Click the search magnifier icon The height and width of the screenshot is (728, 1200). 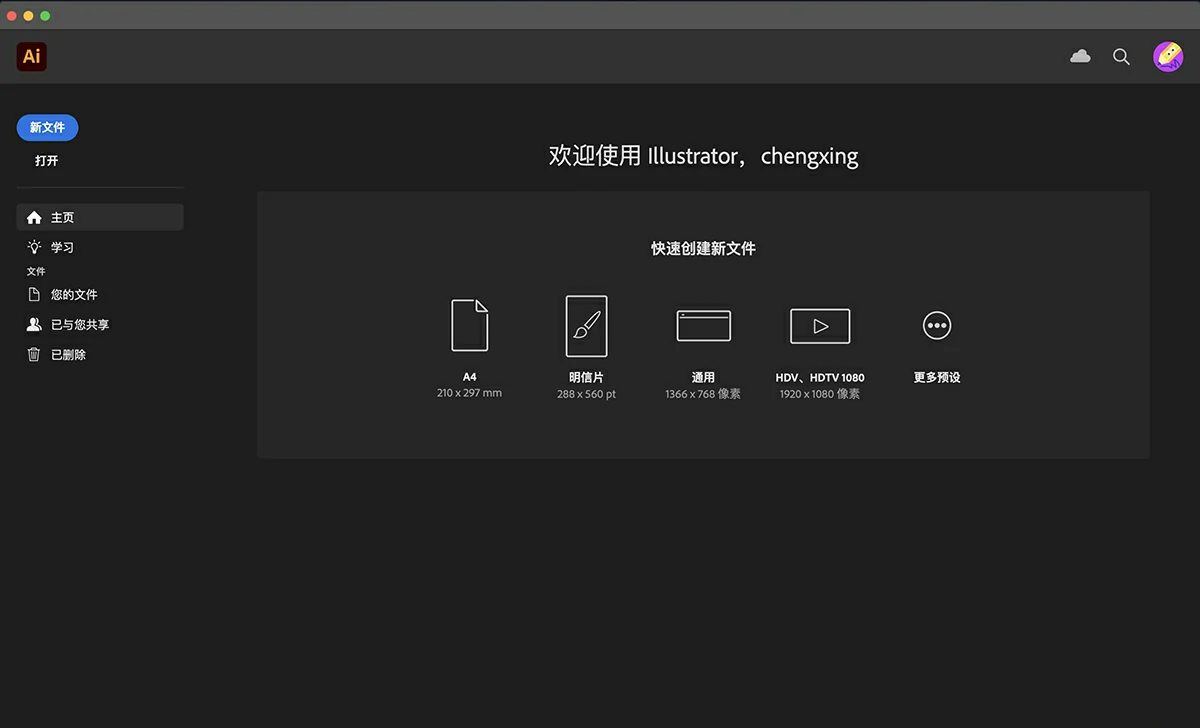tap(1121, 57)
